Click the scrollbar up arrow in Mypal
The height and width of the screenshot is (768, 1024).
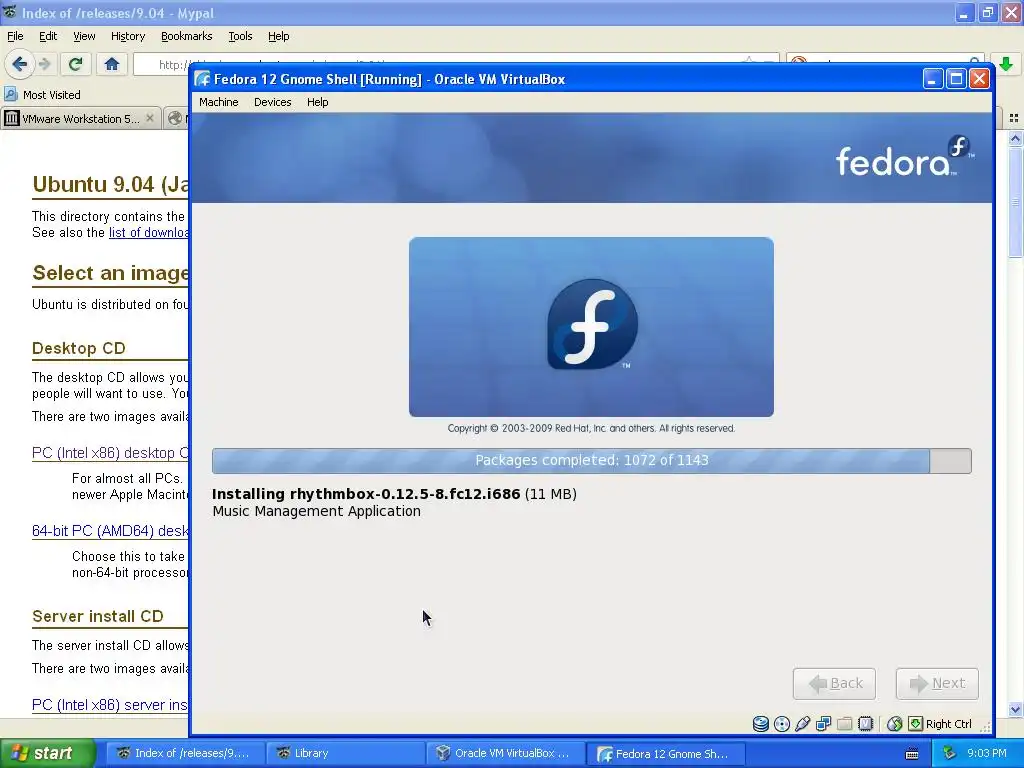tap(1015, 138)
